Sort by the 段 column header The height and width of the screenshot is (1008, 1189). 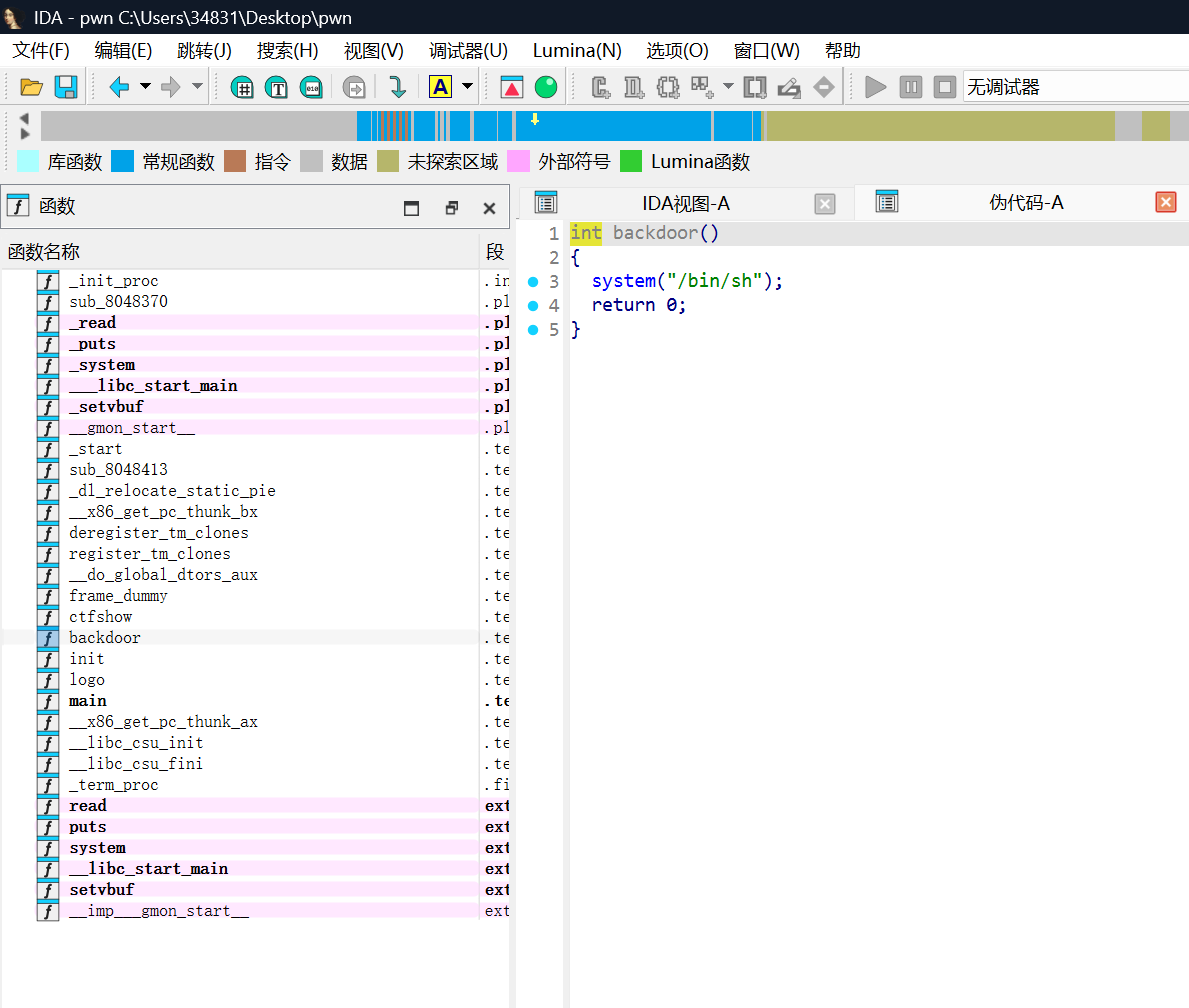point(495,252)
